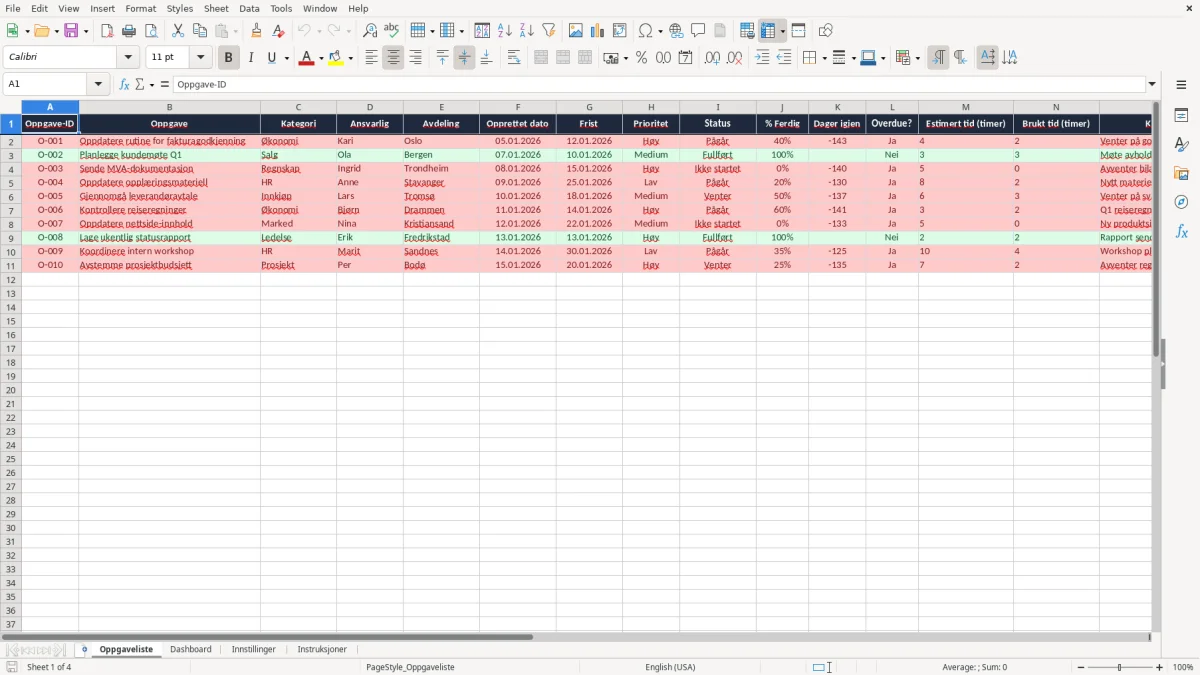Screen dimensions: 1200x675
Task: Click row header 9
Action: (x=10, y=238)
